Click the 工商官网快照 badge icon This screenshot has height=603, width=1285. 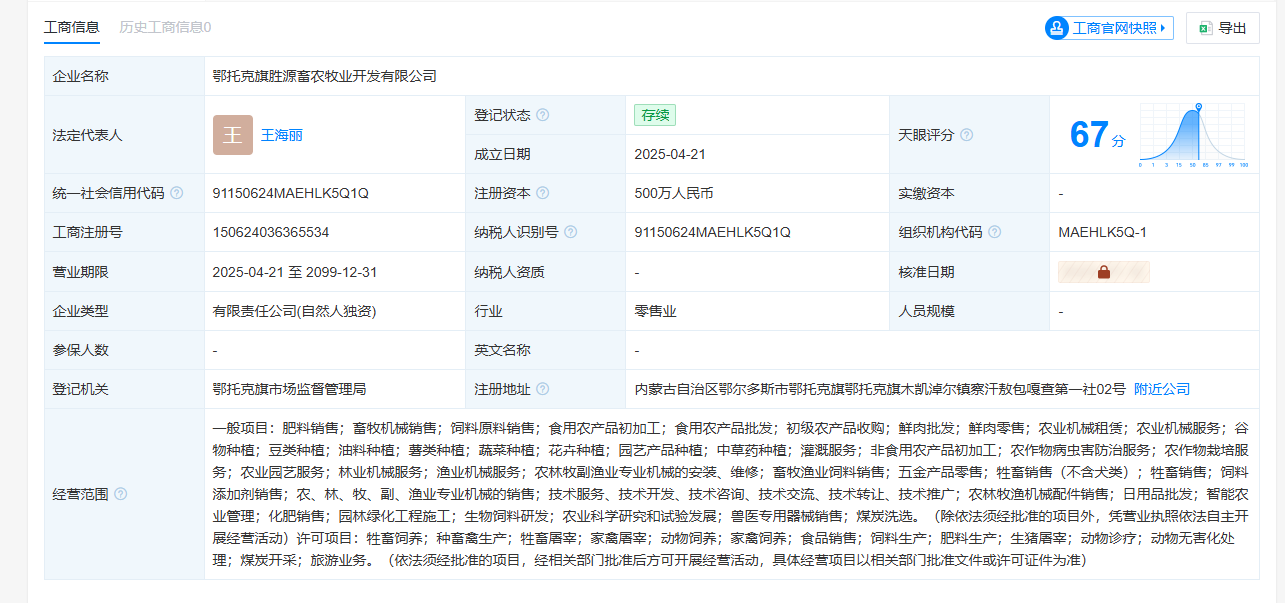click(x=1057, y=28)
